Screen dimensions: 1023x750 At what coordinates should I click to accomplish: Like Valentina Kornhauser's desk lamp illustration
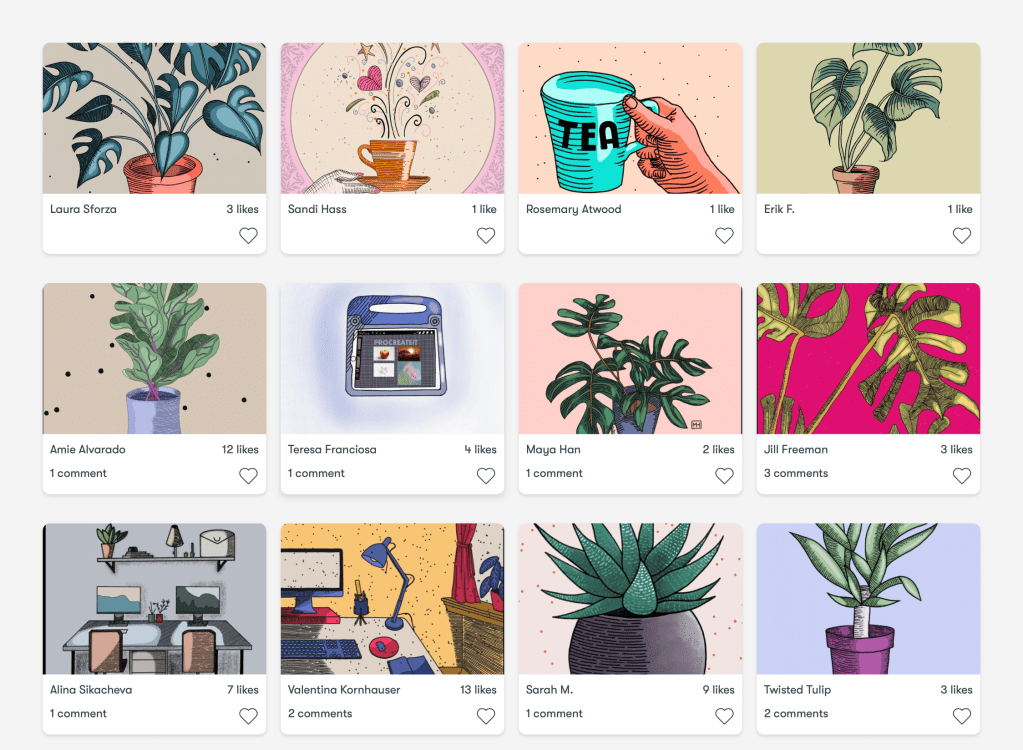tap(486, 716)
